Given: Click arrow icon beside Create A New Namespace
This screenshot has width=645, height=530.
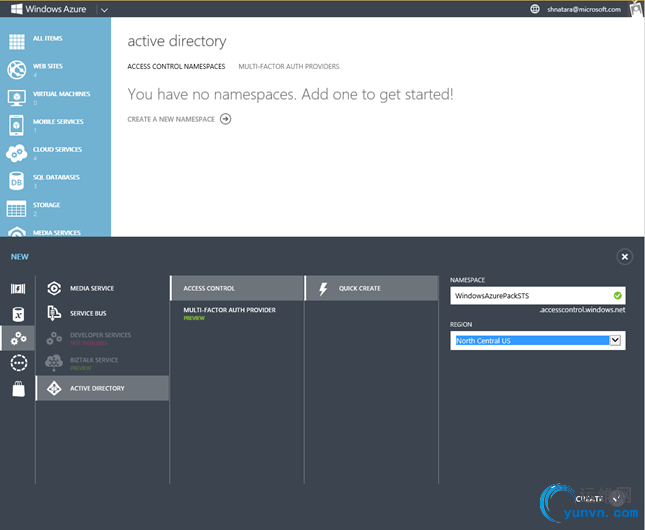Looking at the screenshot, I should (225, 119).
